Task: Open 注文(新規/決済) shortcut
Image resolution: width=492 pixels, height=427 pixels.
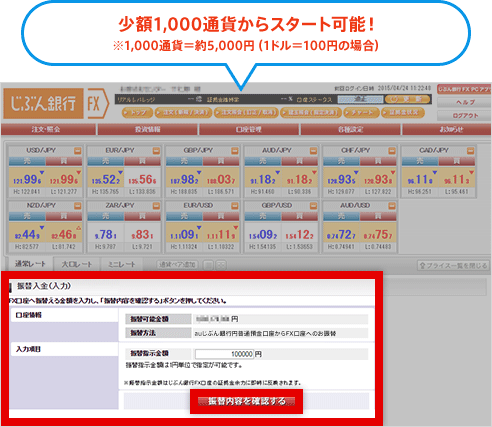Action: pos(183,113)
